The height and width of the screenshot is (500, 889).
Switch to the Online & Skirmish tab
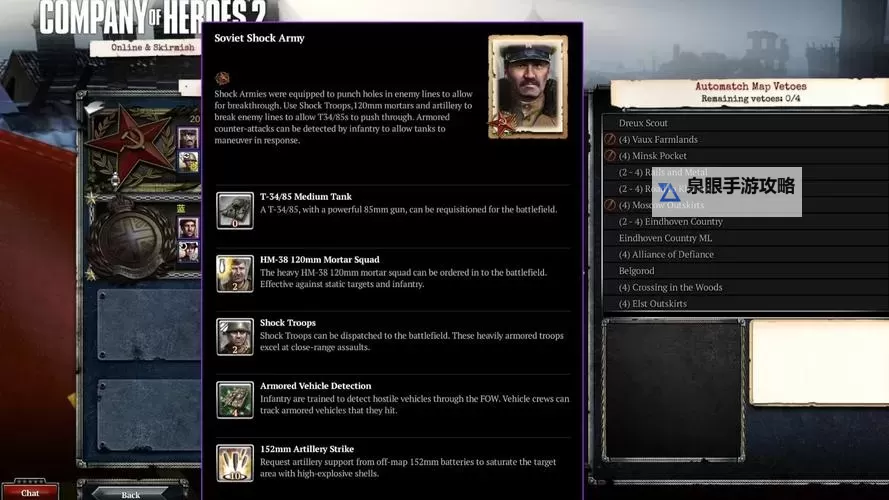pyautogui.click(x=140, y=48)
